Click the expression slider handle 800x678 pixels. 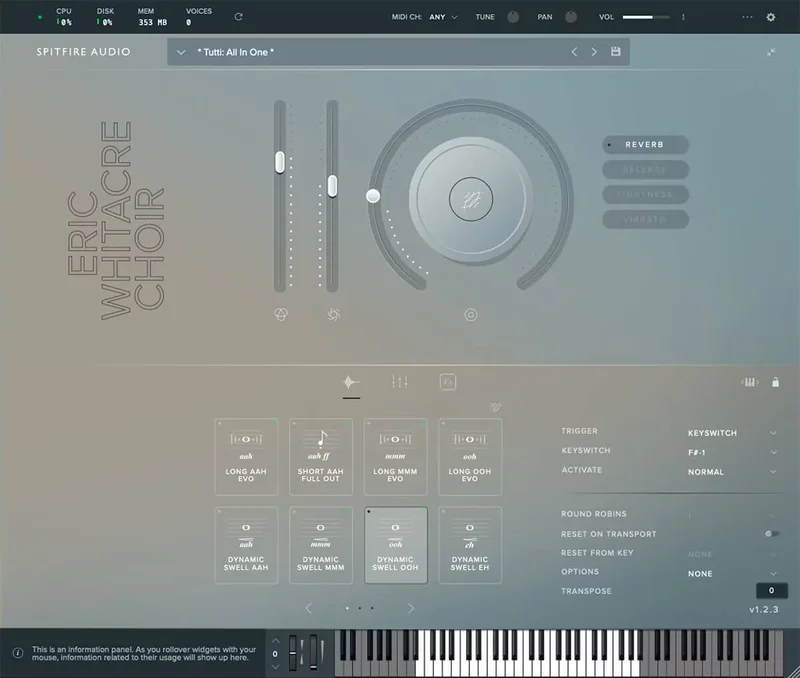pyautogui.click(x=280, y=162)
